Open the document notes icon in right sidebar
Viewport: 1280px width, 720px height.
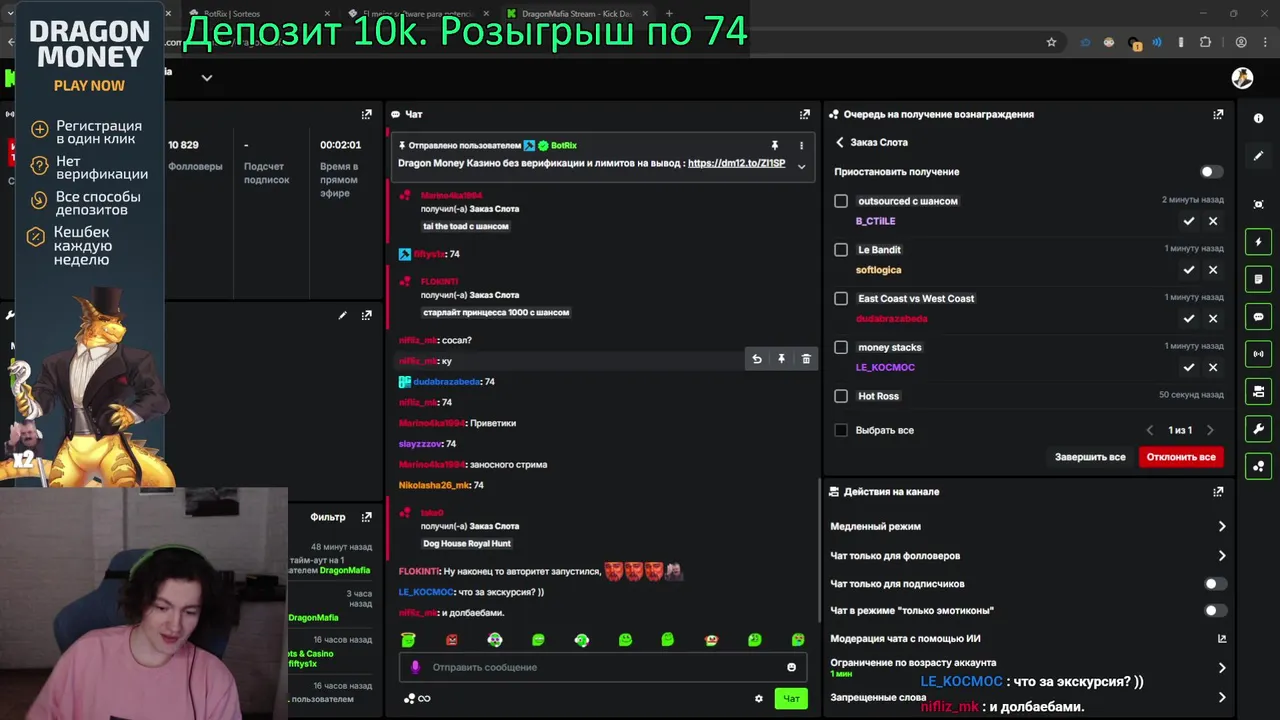(1258, 279)
